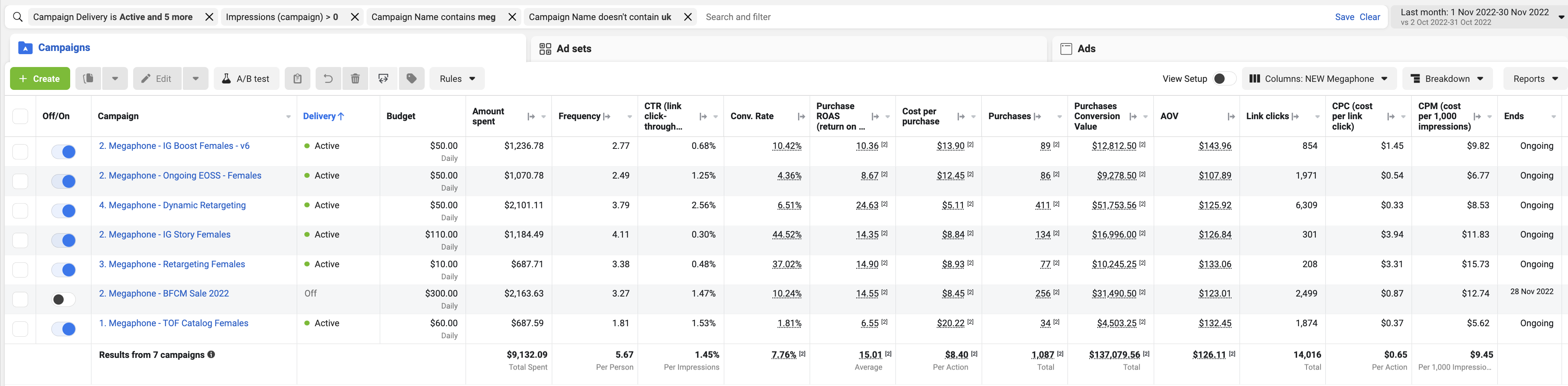The width and height of the screenshot is (1568, 386).
Task: Remove the 'Campaign Name contains meg' filter
Action: tap(512, 17)
